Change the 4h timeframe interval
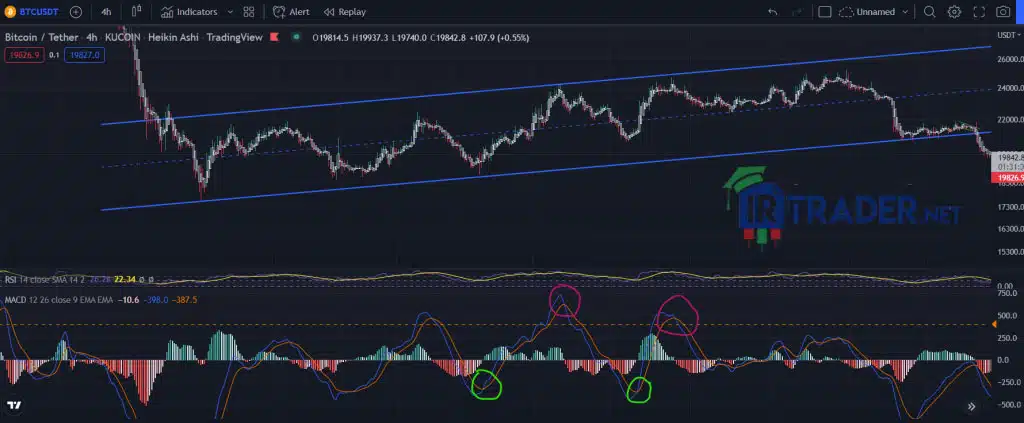 pyautogui.click(x=106, y=12)
